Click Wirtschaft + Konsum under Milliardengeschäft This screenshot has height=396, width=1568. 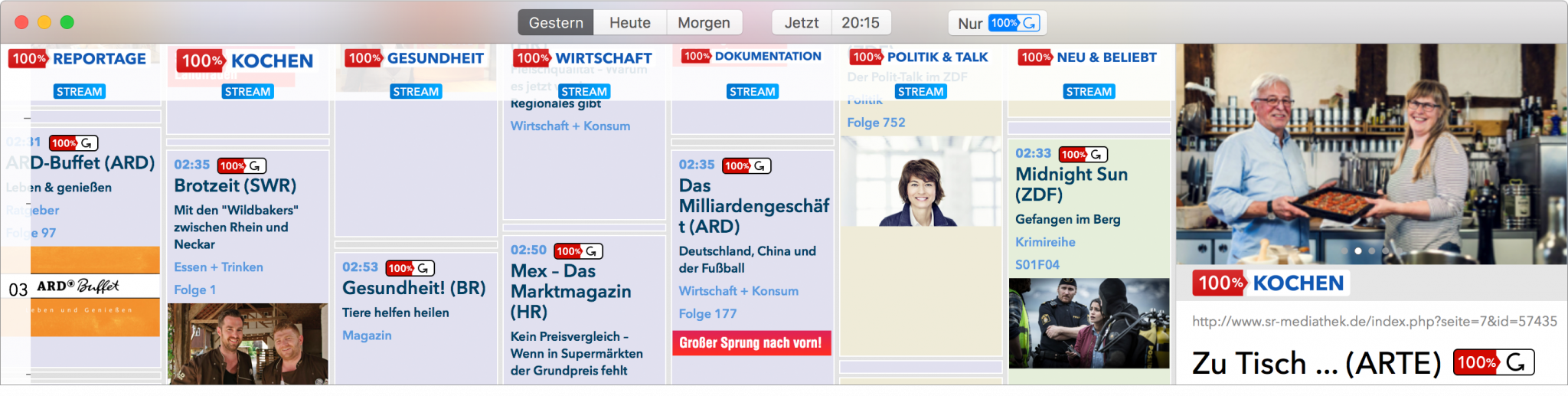coord(739,290)
